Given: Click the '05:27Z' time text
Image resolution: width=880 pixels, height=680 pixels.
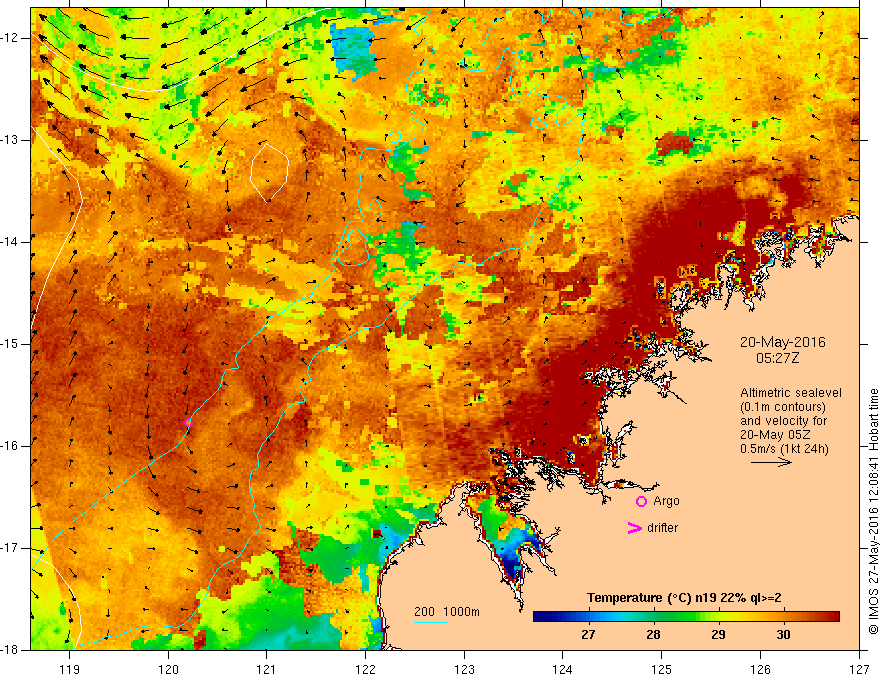Looking at the screenshot, I should (x=777, y=358).
